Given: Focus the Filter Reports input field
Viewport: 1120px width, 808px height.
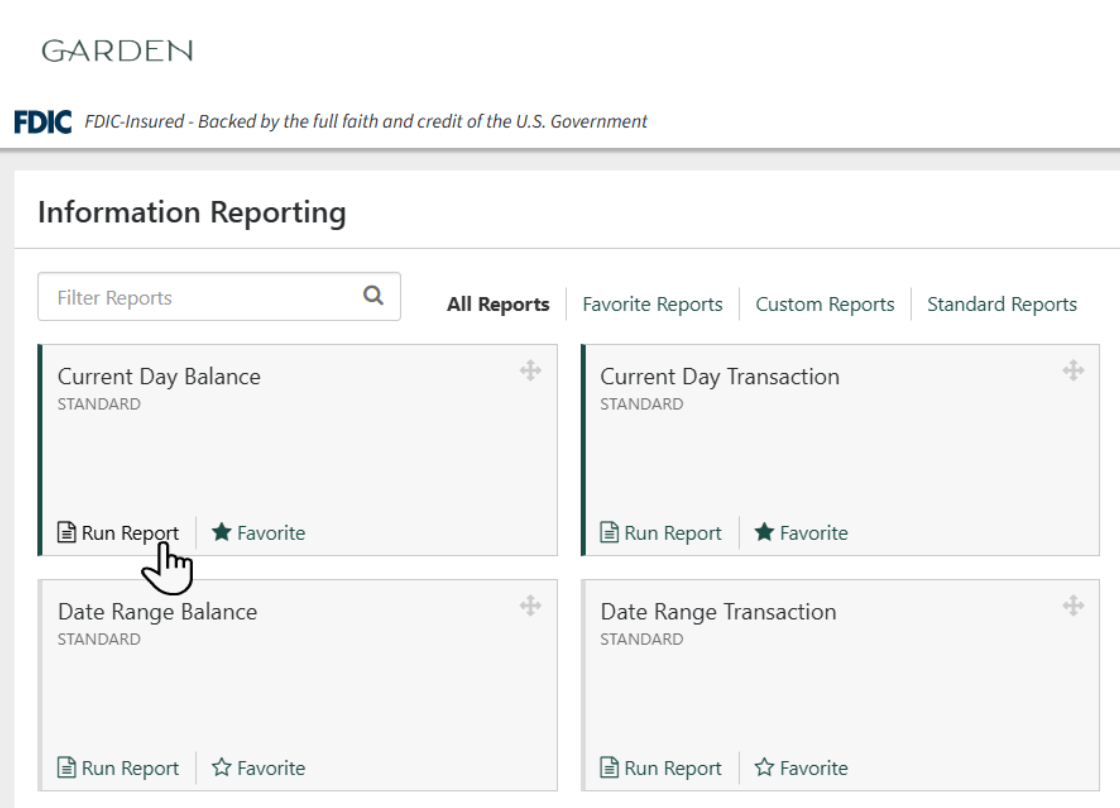Looking at the screenshot, I should tap(219, 296).
